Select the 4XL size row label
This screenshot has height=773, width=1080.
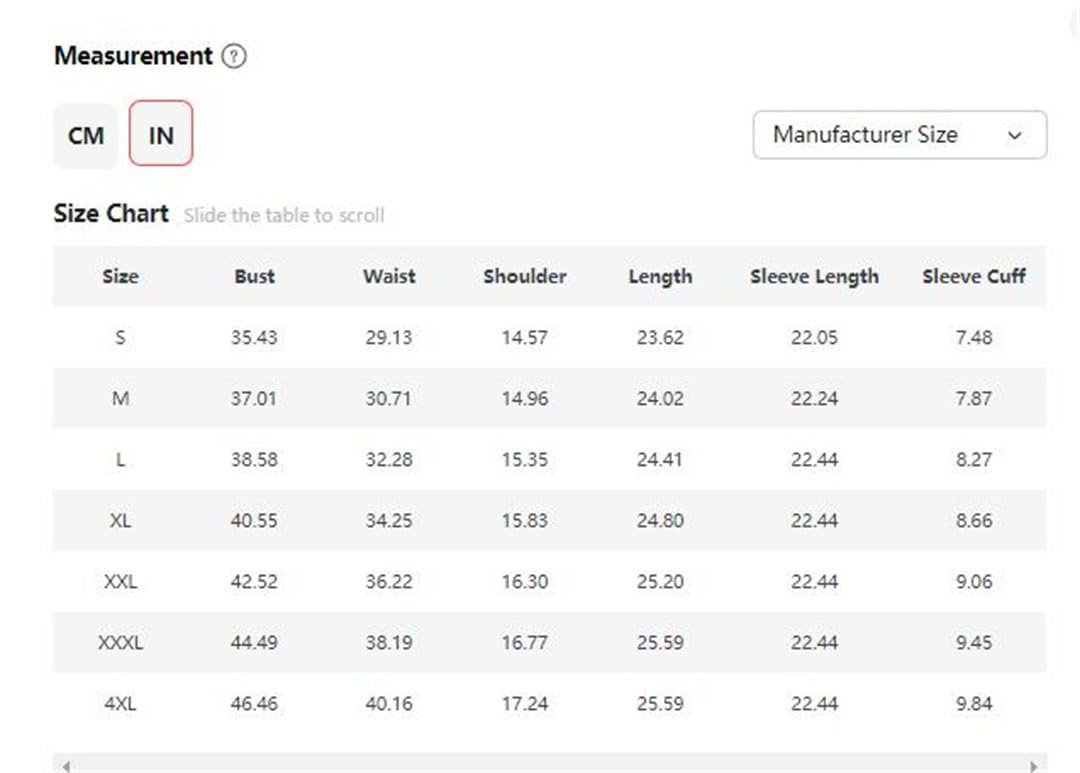[121, 703]
